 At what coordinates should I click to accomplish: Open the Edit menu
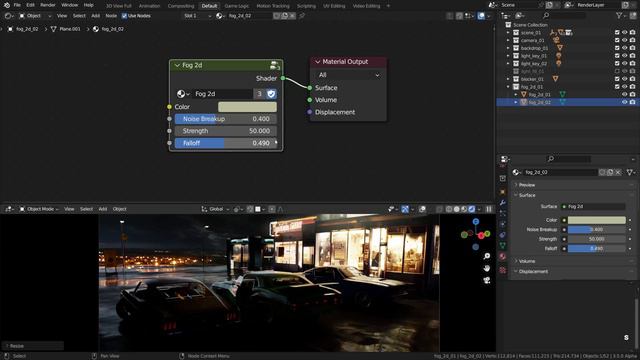click(31, 5)
